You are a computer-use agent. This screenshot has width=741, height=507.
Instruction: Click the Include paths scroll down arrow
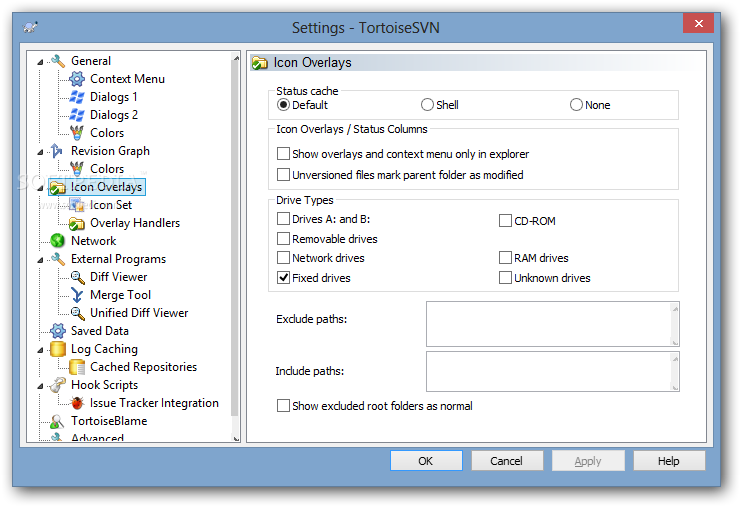(x=675, y=387)
